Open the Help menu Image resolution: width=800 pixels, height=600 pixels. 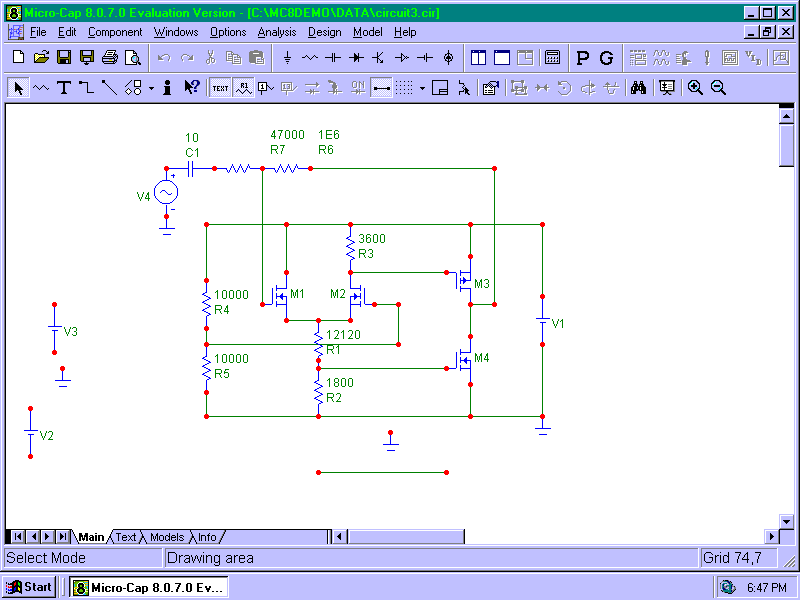[x=405, y=32]
